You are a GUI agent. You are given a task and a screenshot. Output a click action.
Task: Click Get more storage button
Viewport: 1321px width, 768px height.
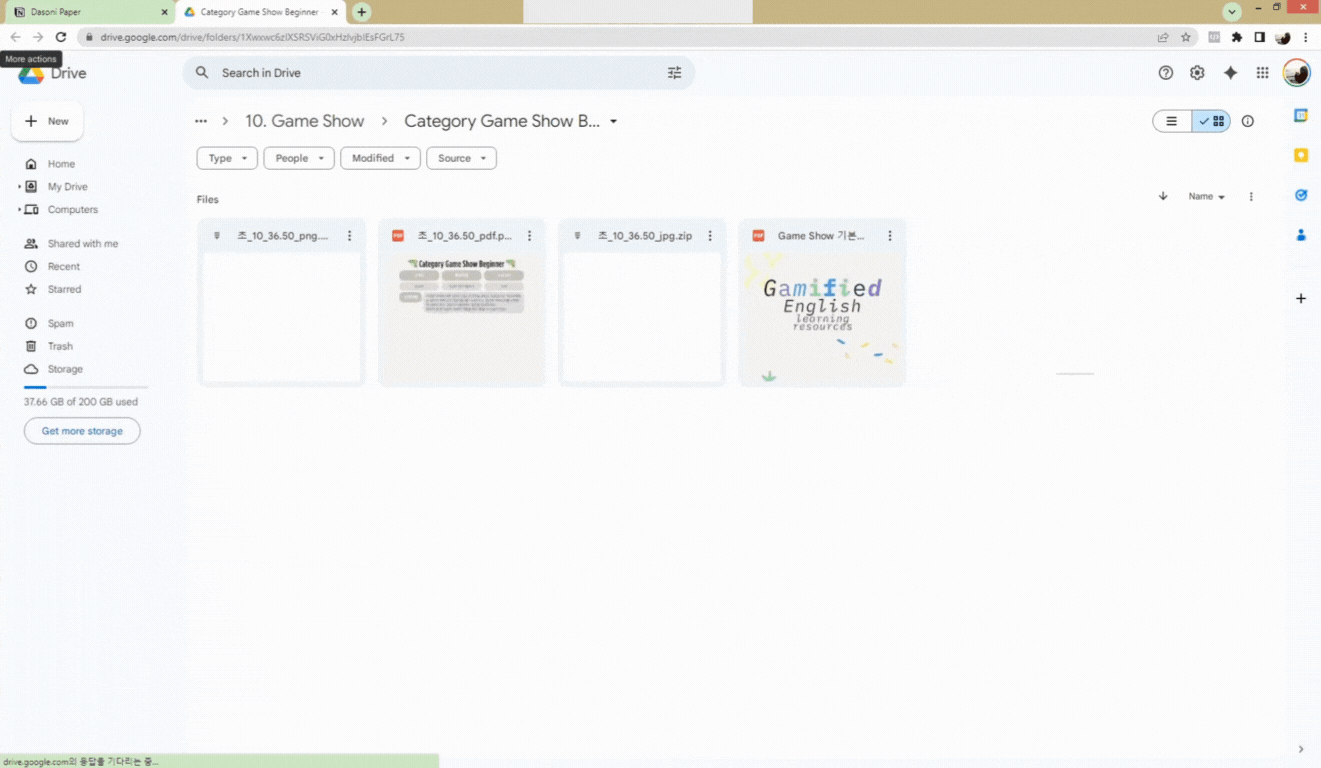tap(82, 431)
